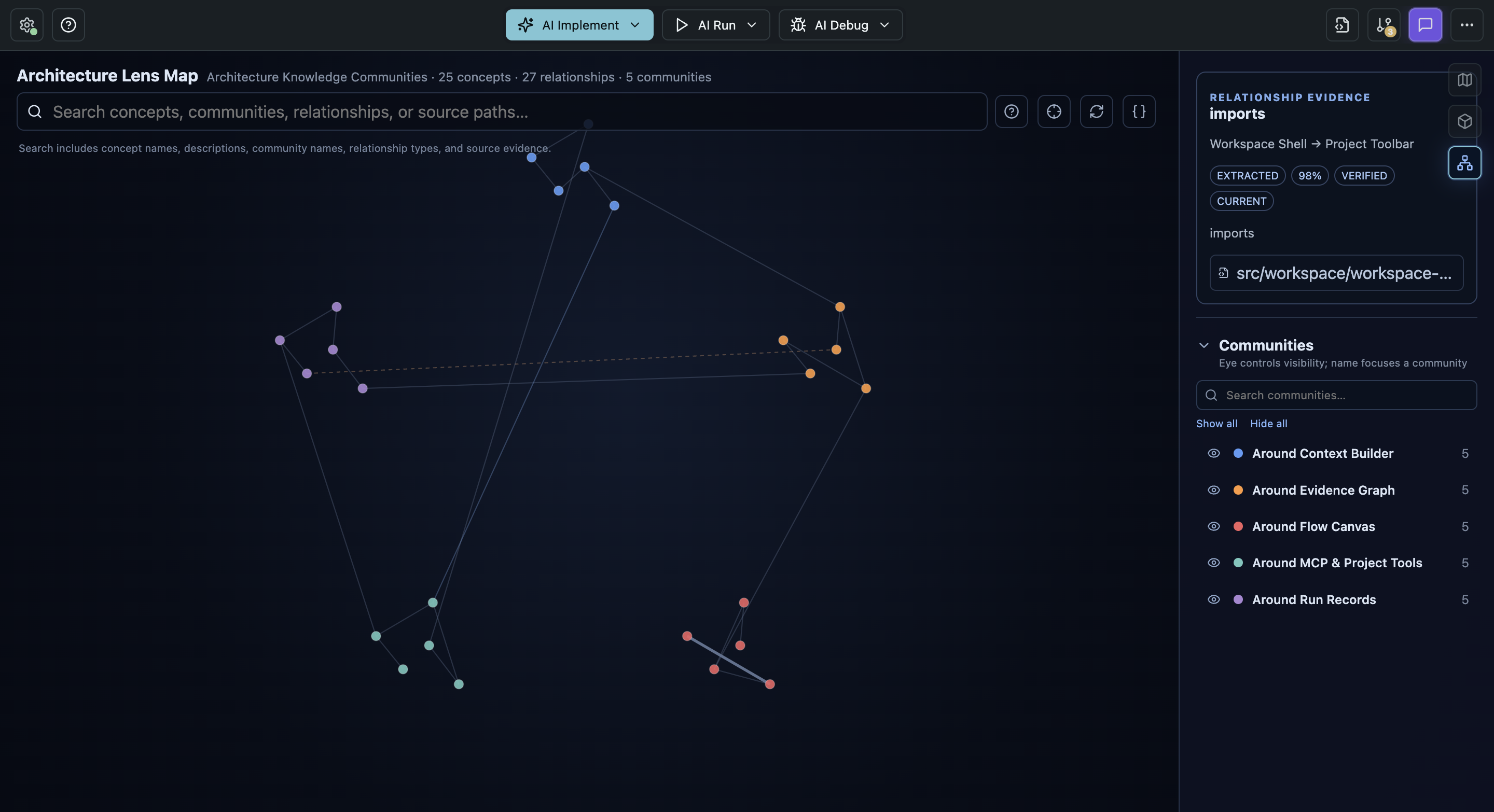
Task: Open the code file icon in top bar
Action: click(1342, 25)
